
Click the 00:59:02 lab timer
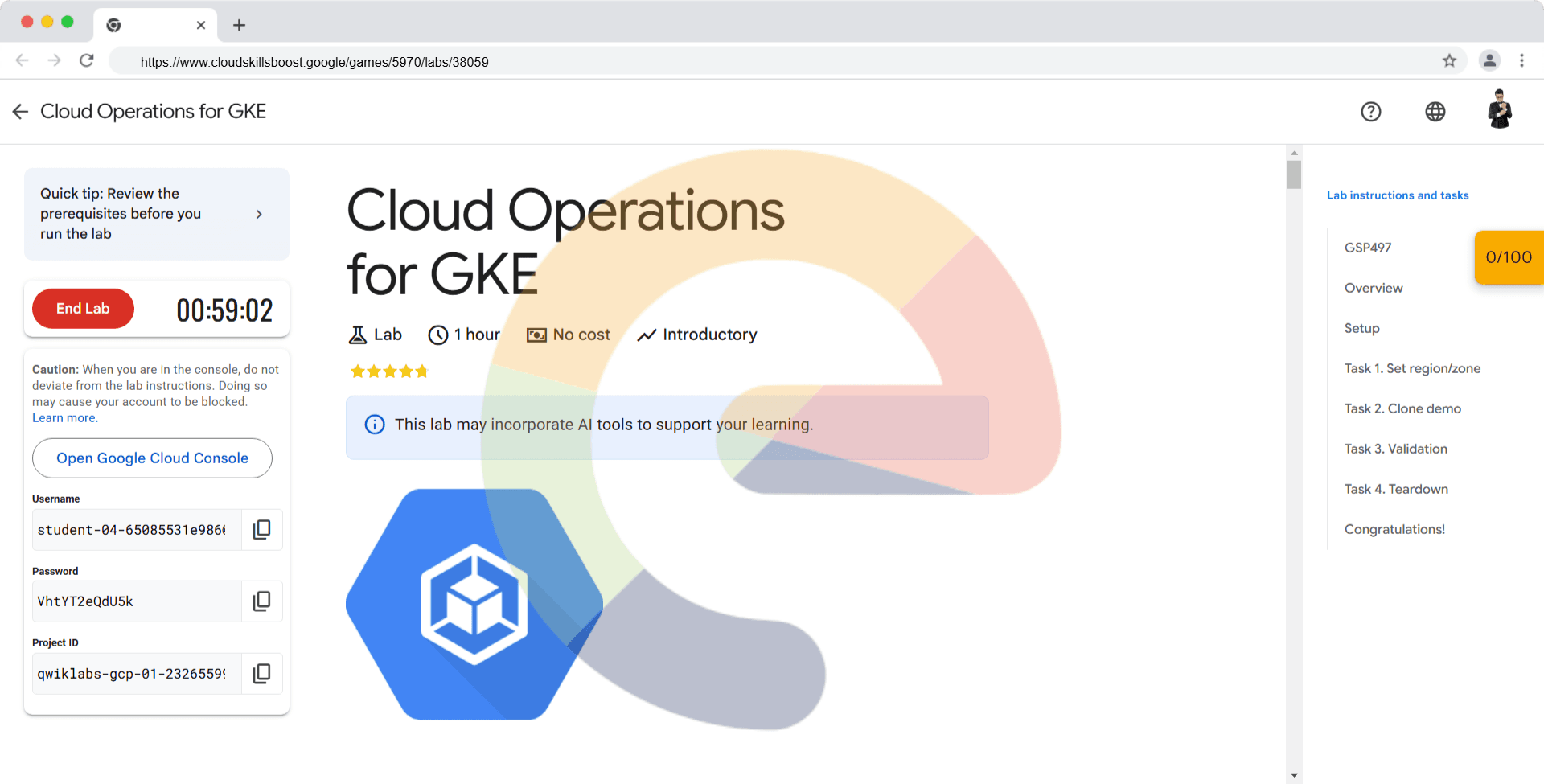click(x=224, y=310)
